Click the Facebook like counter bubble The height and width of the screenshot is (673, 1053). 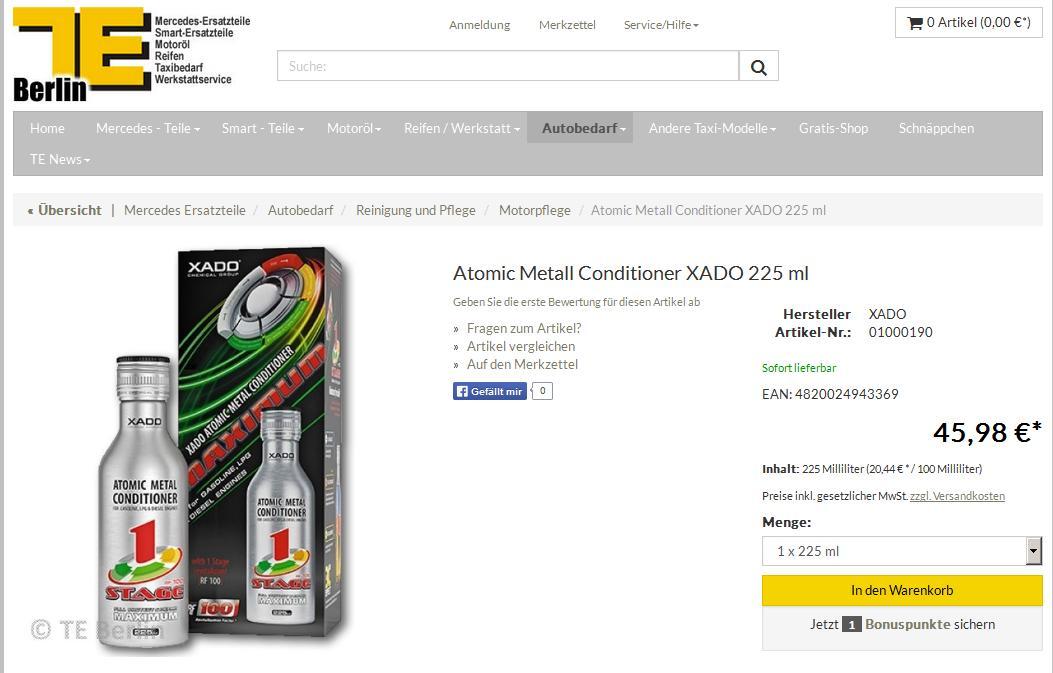(x=543, y=391)
